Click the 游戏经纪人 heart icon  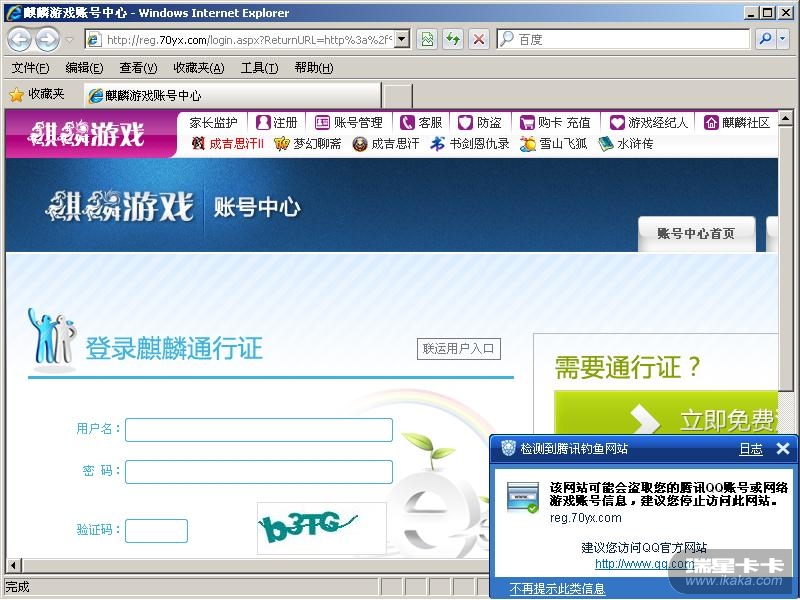click(617, 122)
